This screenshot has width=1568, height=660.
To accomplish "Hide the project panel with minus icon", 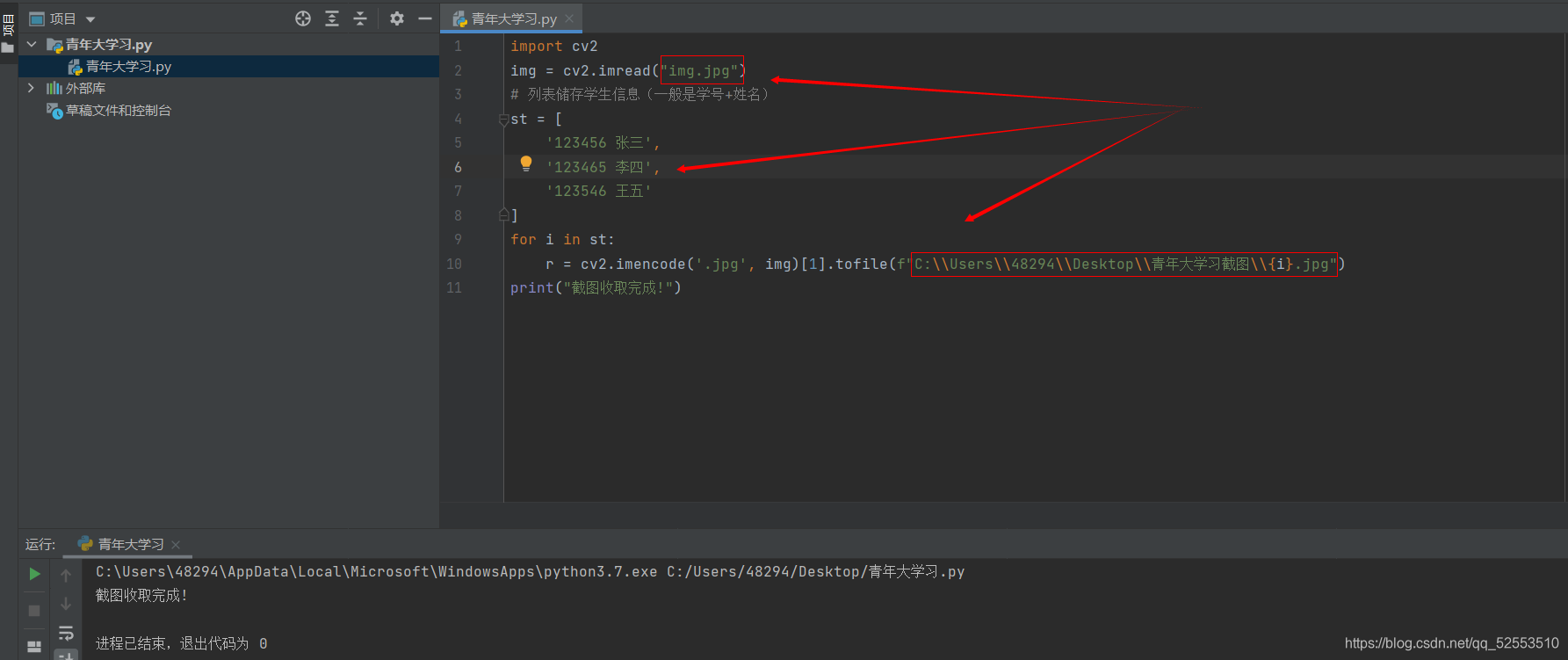I will coord(425,18).
